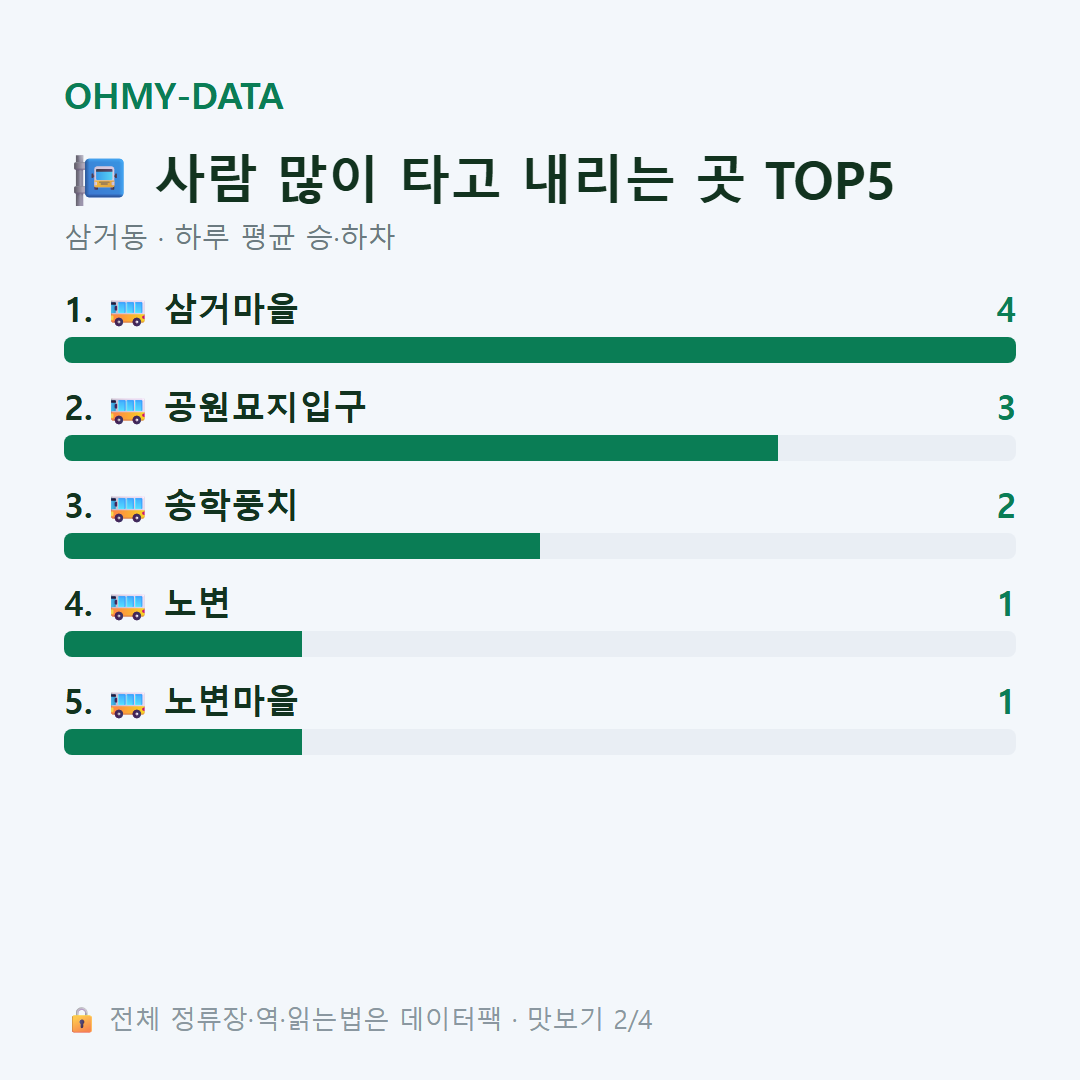The height and width of the screenshot is (1080, 1080).
Task: Click the bus icon next to 송학풍치
Action: point(127,508)
